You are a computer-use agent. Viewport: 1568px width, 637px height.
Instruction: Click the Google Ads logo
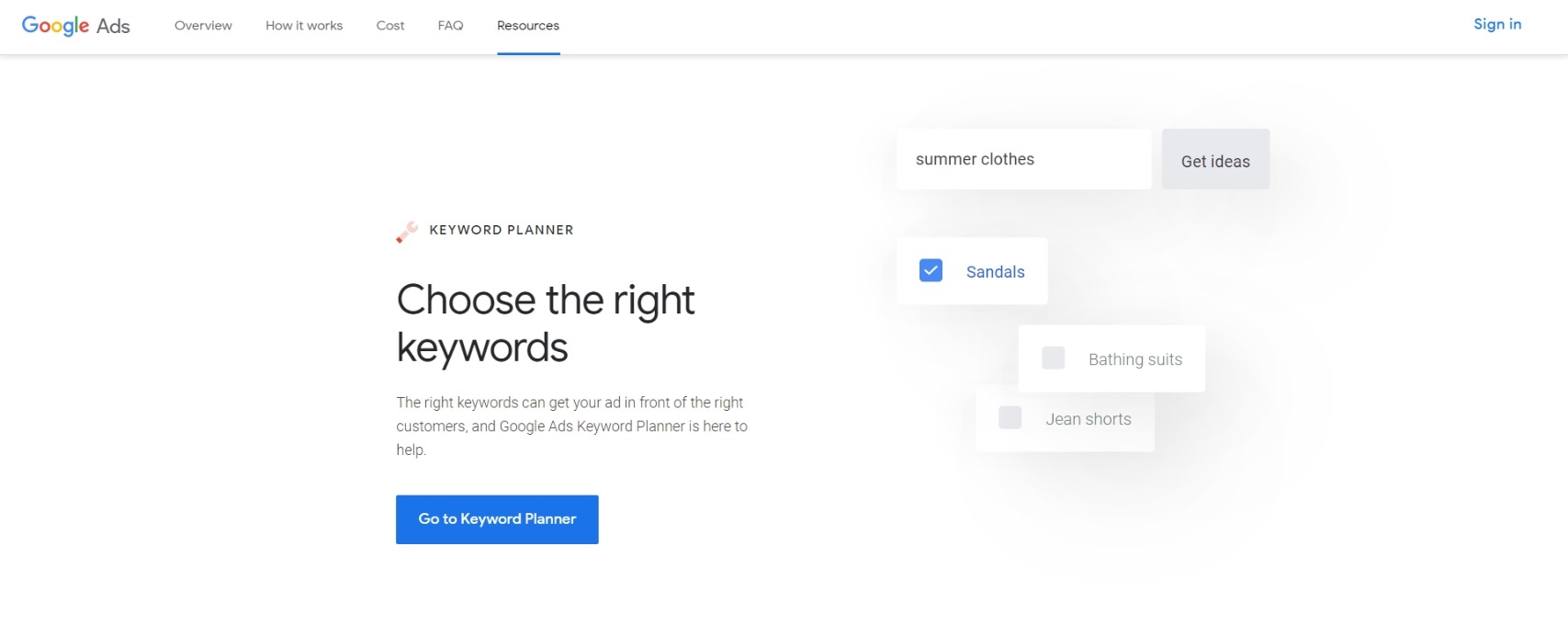point(75,26)
